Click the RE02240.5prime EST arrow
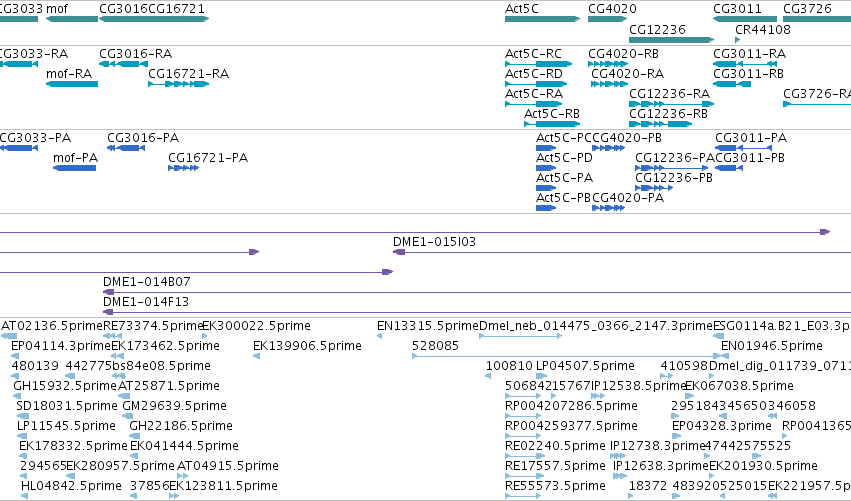The height and width of the screenshot is (501, 851). tap(523, 456)
